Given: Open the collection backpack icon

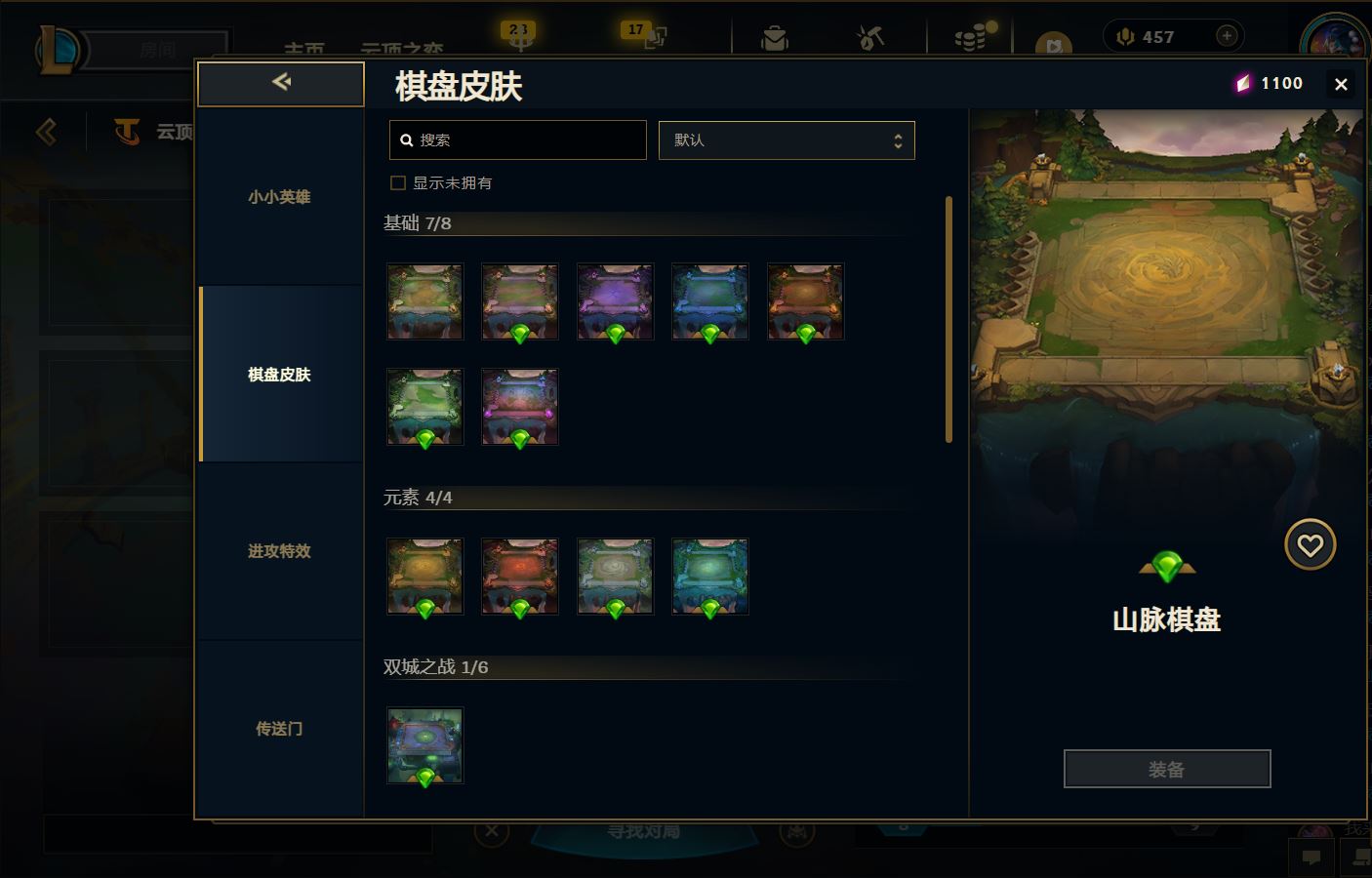Looking at the screenshot, I should point(775,37).
